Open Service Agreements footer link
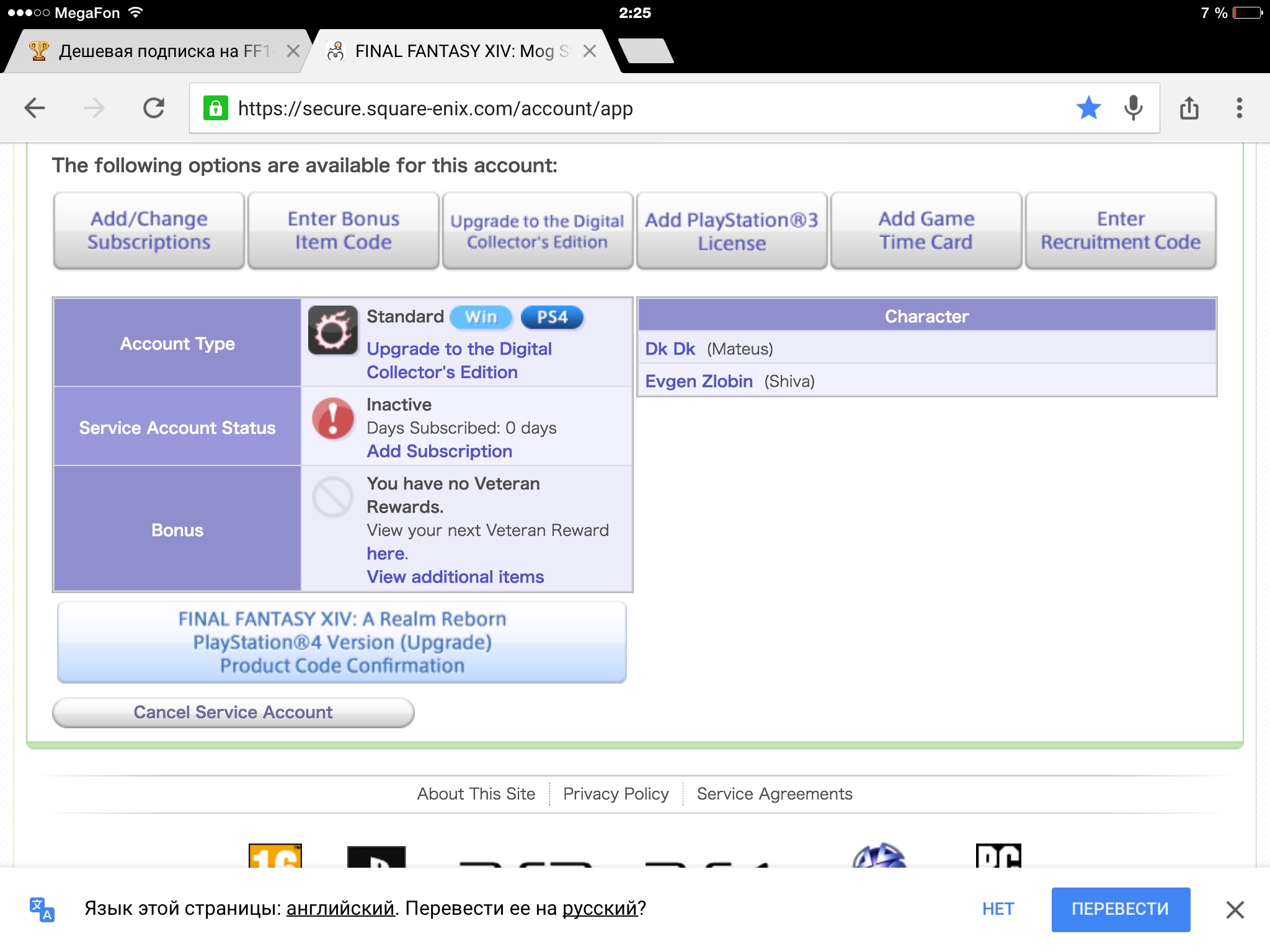 pyautogui.click(x=775, y=794)
